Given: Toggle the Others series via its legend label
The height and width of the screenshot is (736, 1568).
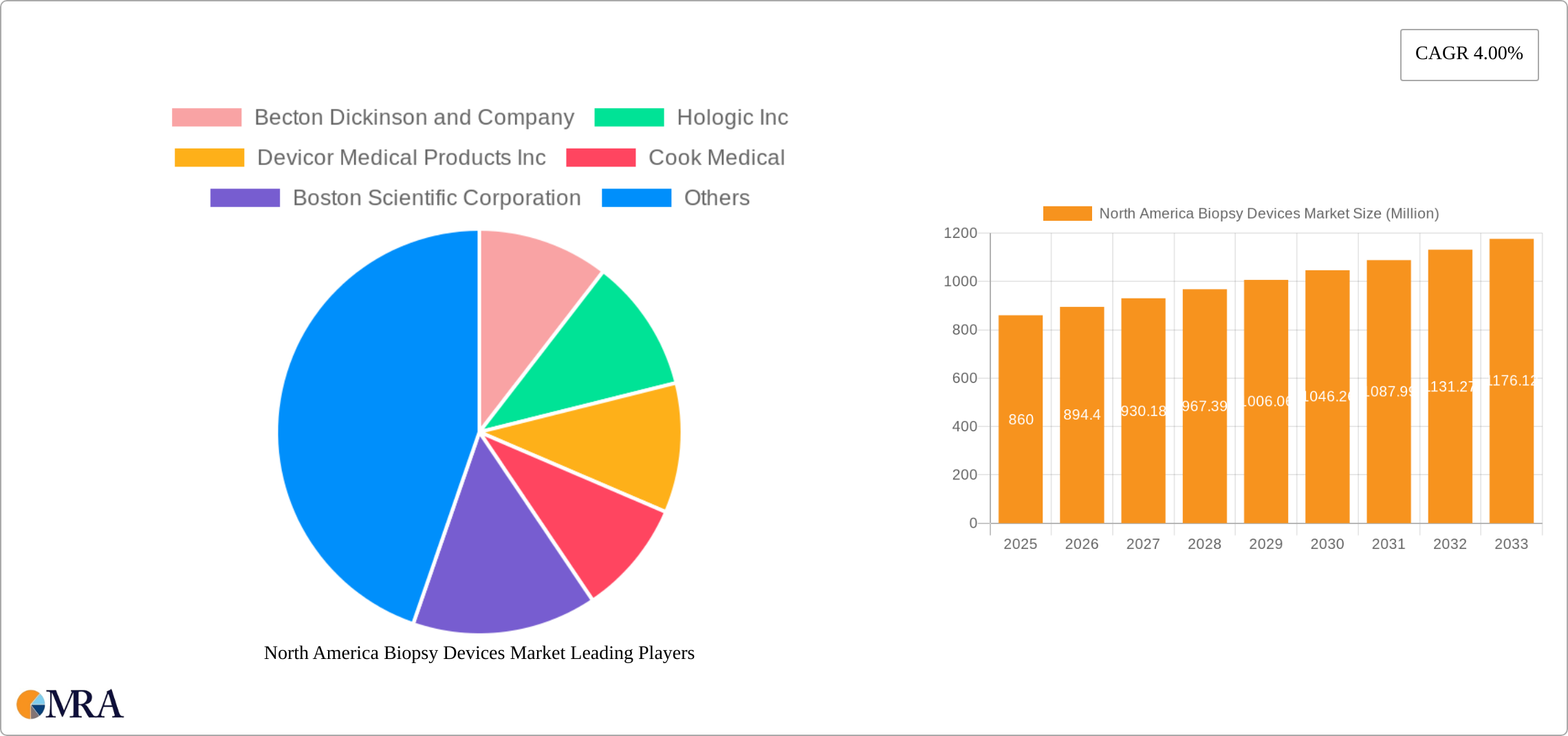Looking at the screenshot, I should [x=717, y=198].
